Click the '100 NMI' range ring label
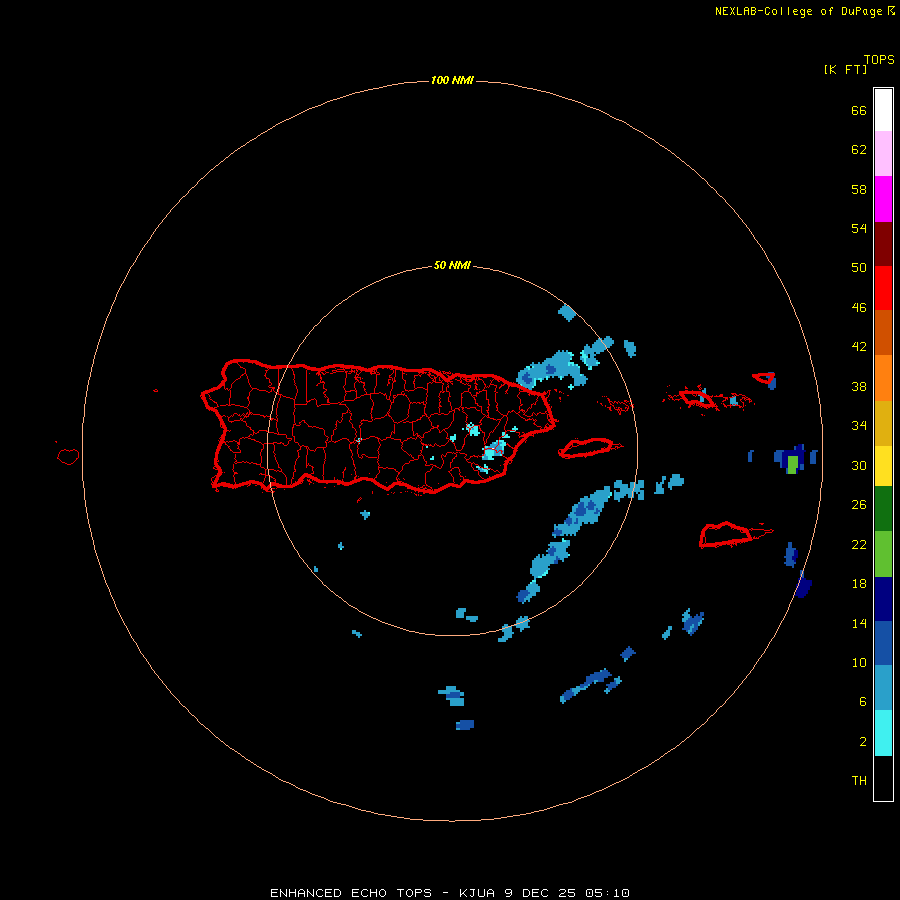Image resolution: width=900 pixels, height=900 pixels. tap(452, 80)
